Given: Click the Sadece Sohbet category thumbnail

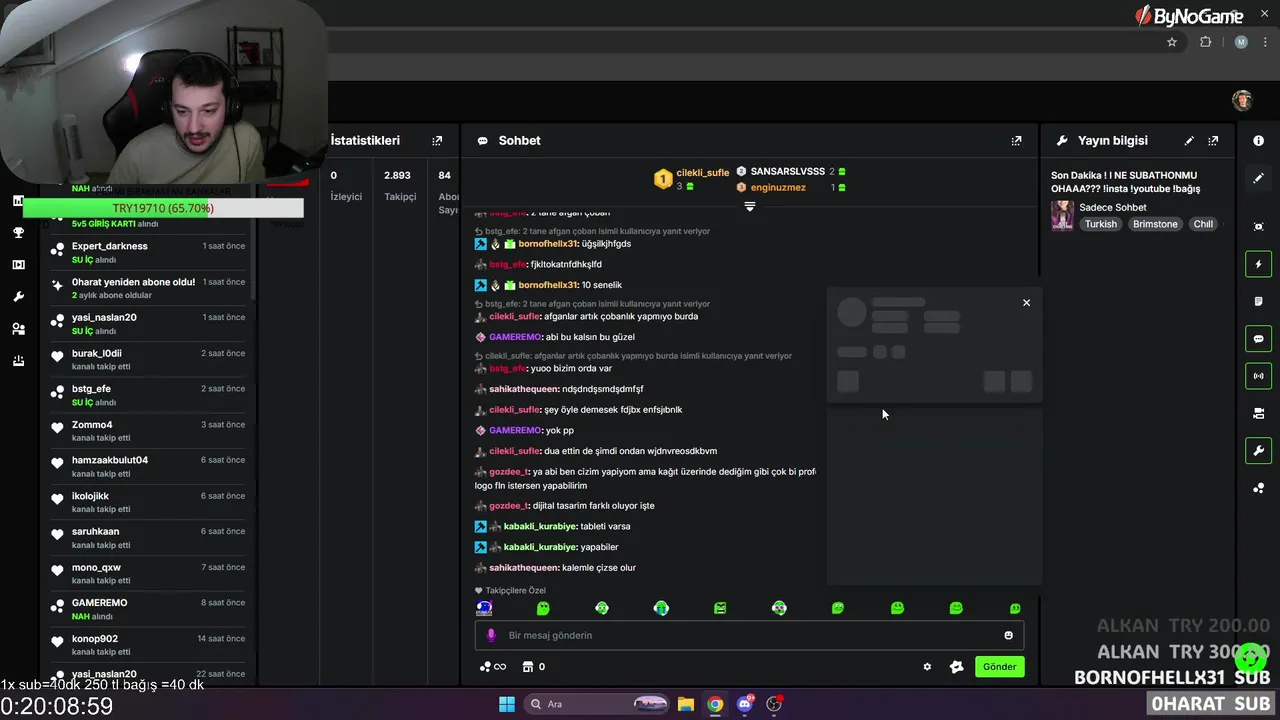Looking at the screenshot, I should [x=1062, y=215].
